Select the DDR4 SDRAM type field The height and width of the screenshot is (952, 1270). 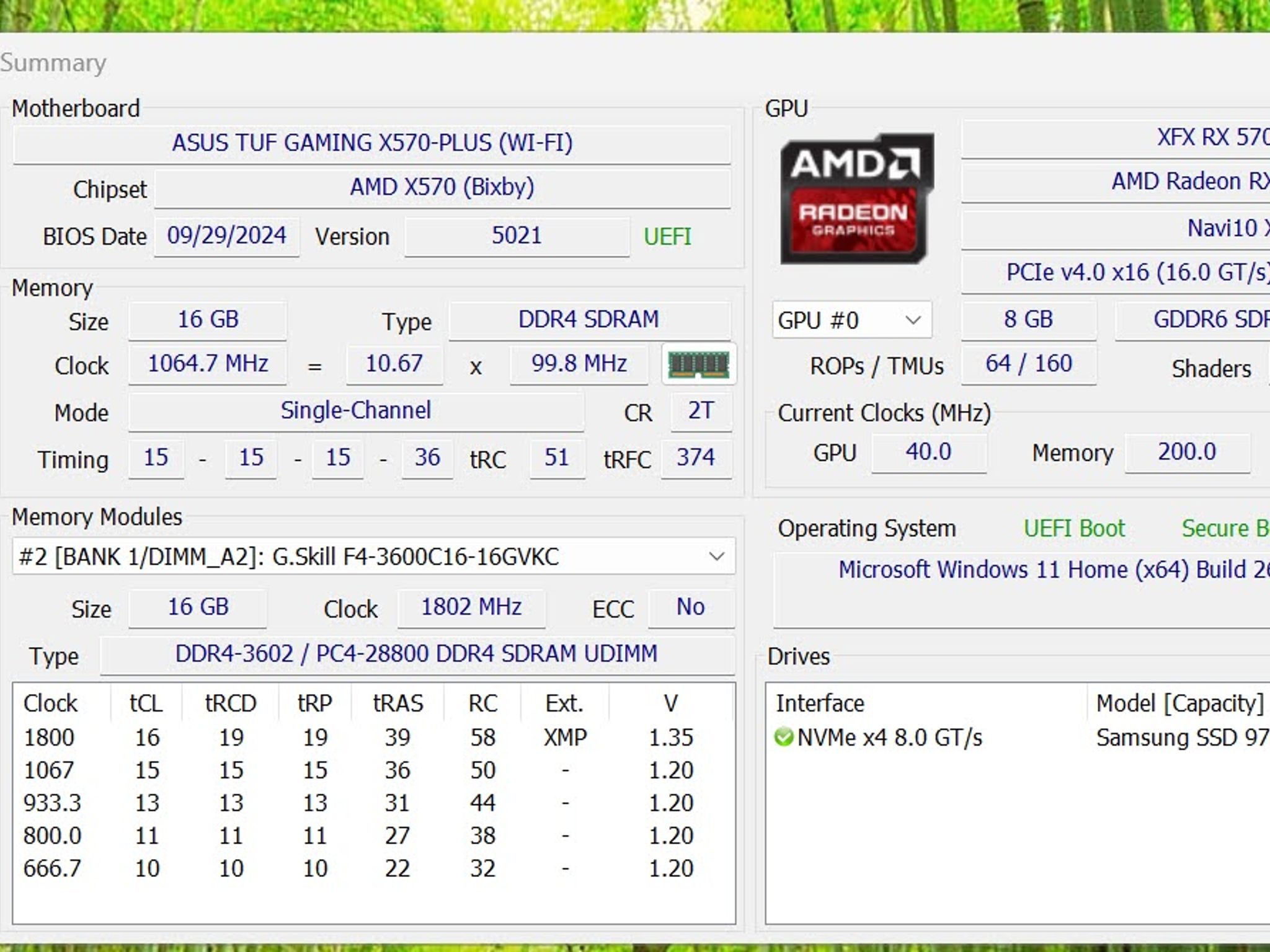pos(589,320)
